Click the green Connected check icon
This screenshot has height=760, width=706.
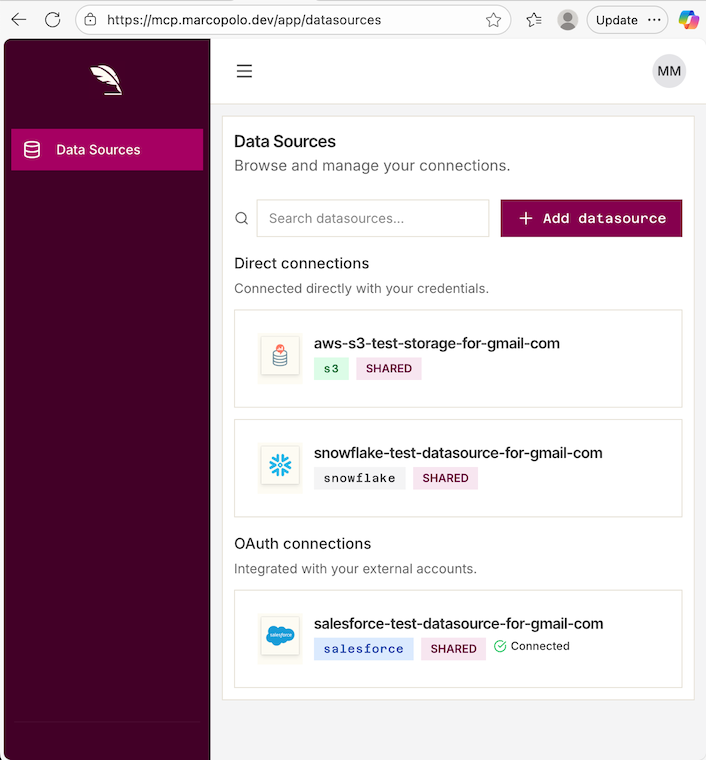(x=500, y=647)
